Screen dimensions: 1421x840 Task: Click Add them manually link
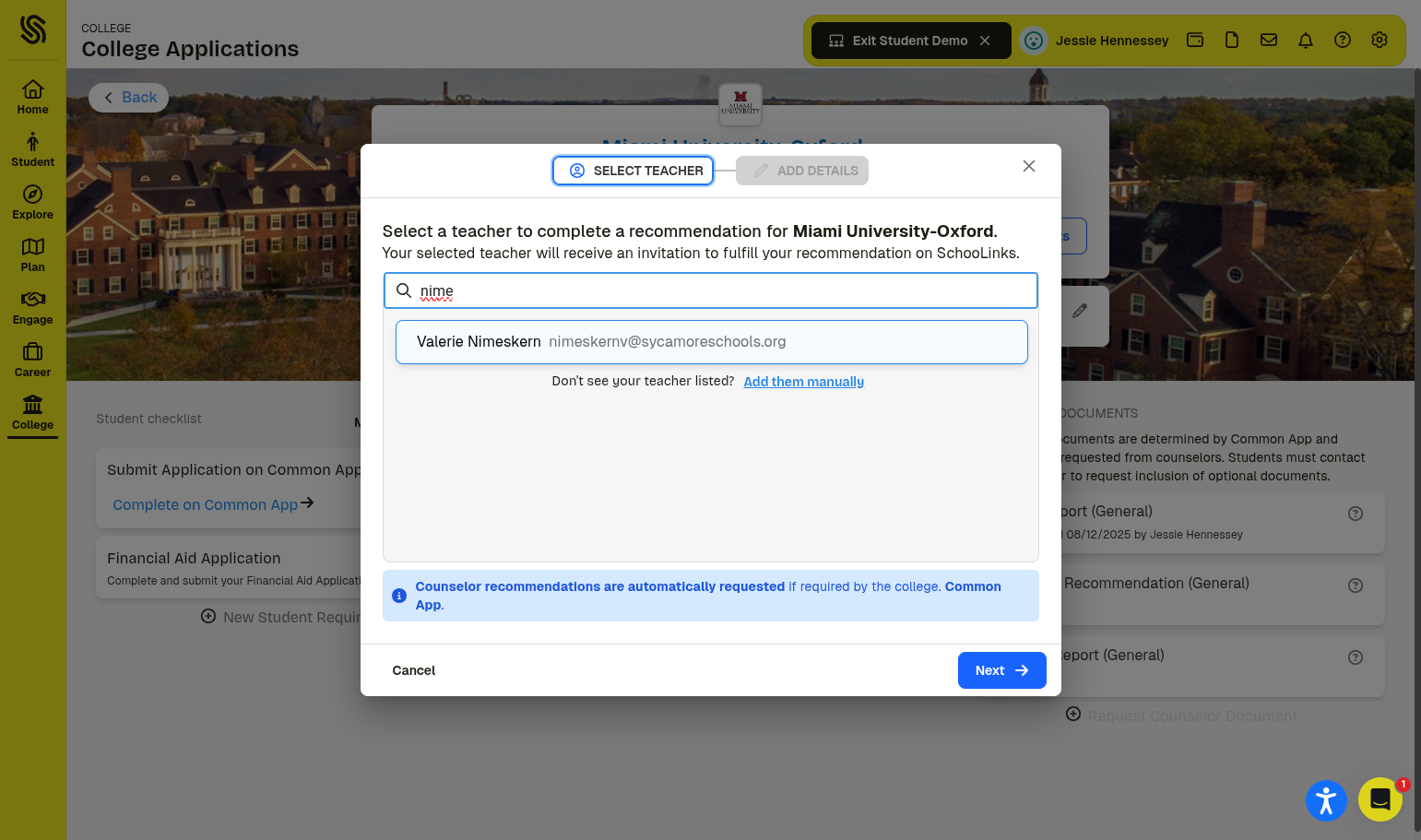click(x=804, y=382)
